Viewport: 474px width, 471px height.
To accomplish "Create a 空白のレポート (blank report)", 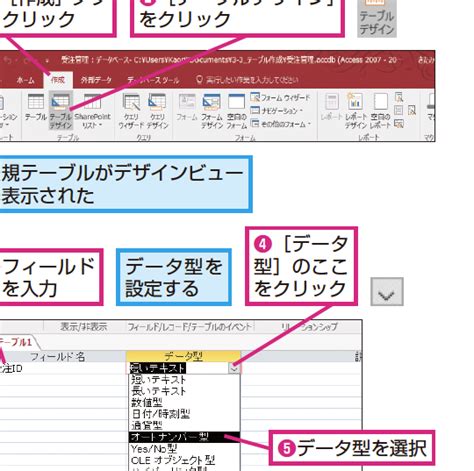I will (x=380, y=111).
